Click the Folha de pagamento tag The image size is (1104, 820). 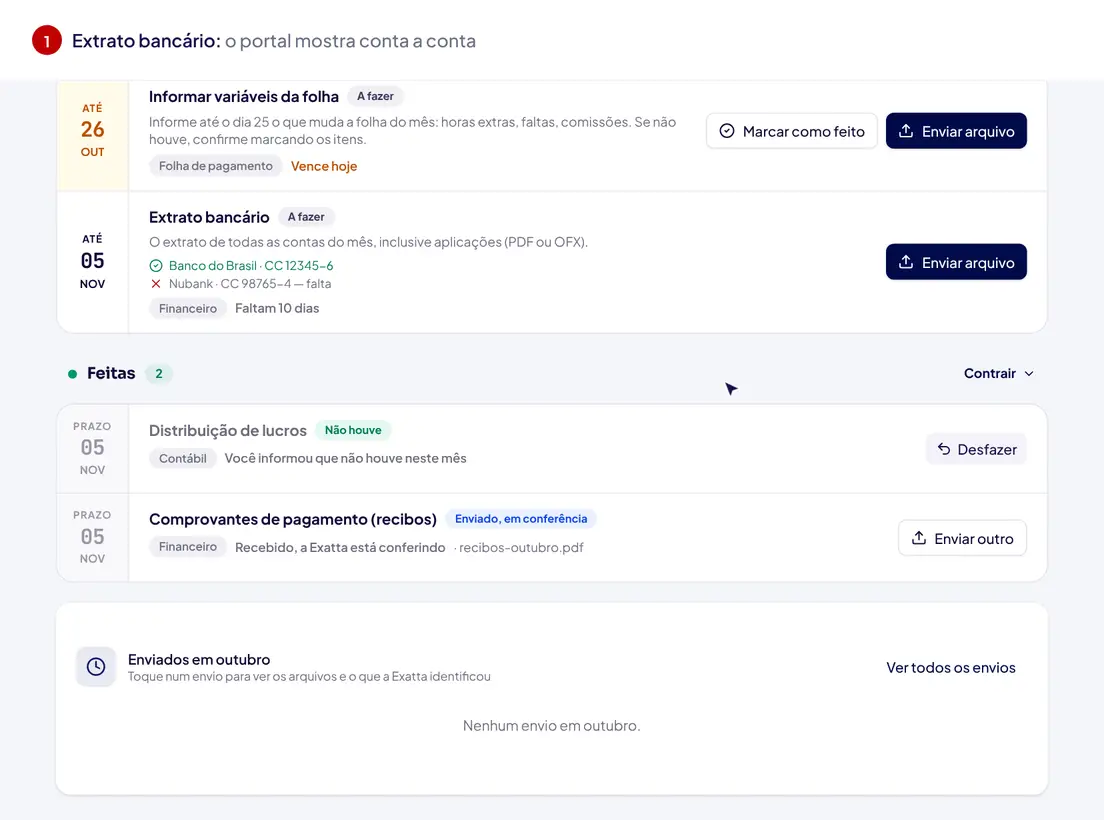coord(215,166)
